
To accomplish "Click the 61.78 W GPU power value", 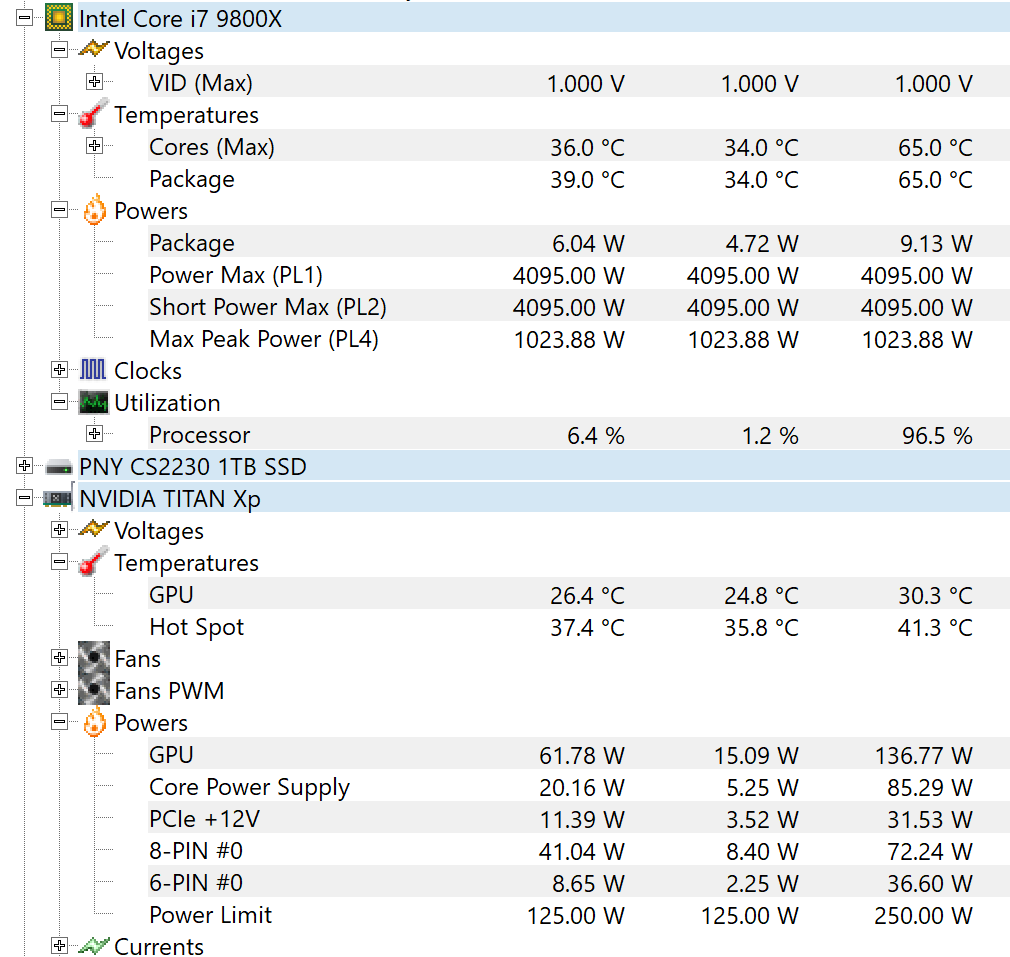I will pyautogui.click(x=582, y=755).
